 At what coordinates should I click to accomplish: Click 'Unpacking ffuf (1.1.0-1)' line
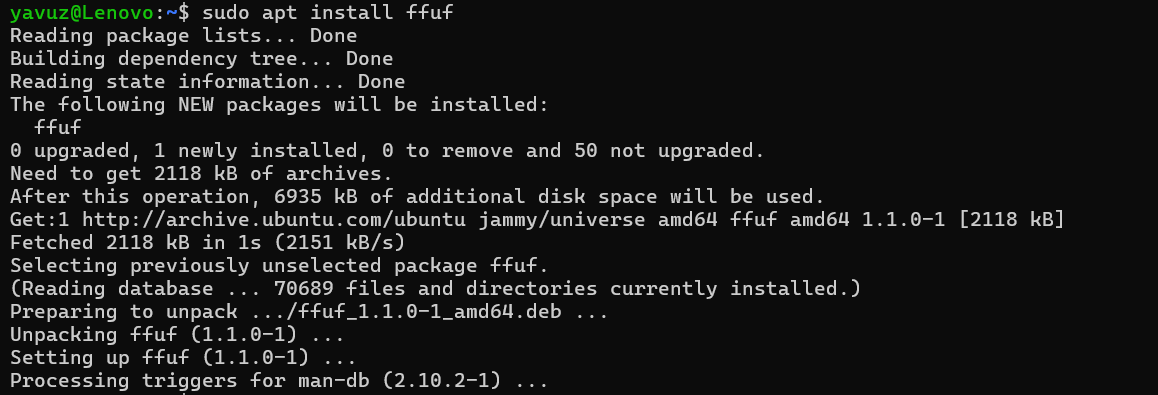click(177, 334)
